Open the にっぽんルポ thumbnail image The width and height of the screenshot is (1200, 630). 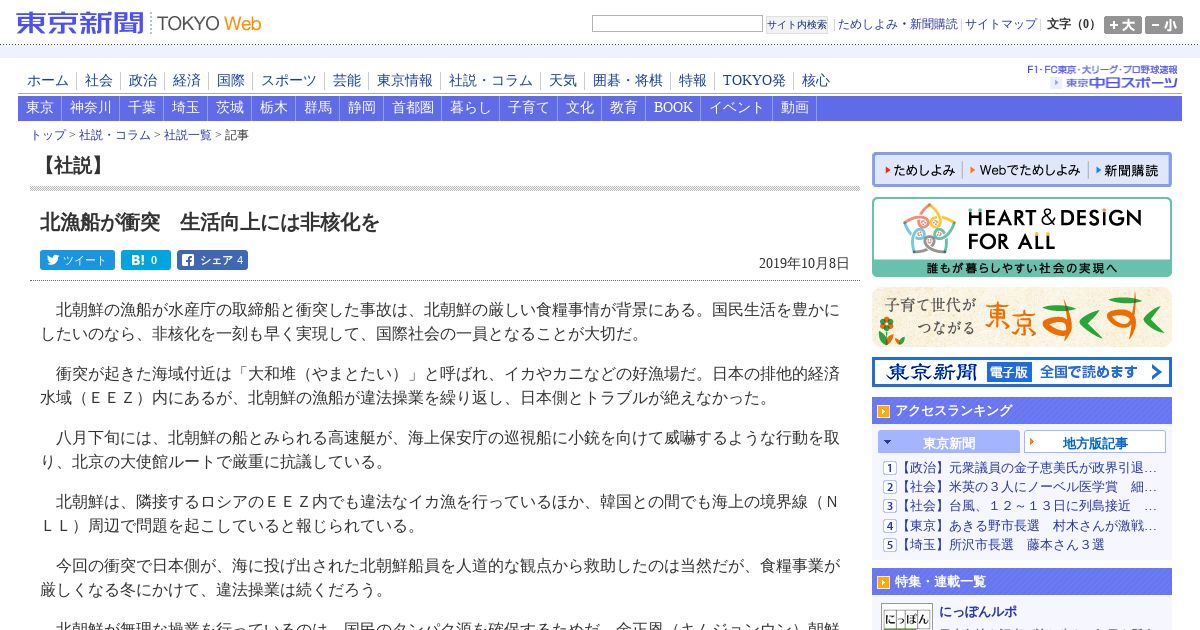pyautogui.click(x=907, y=617)
